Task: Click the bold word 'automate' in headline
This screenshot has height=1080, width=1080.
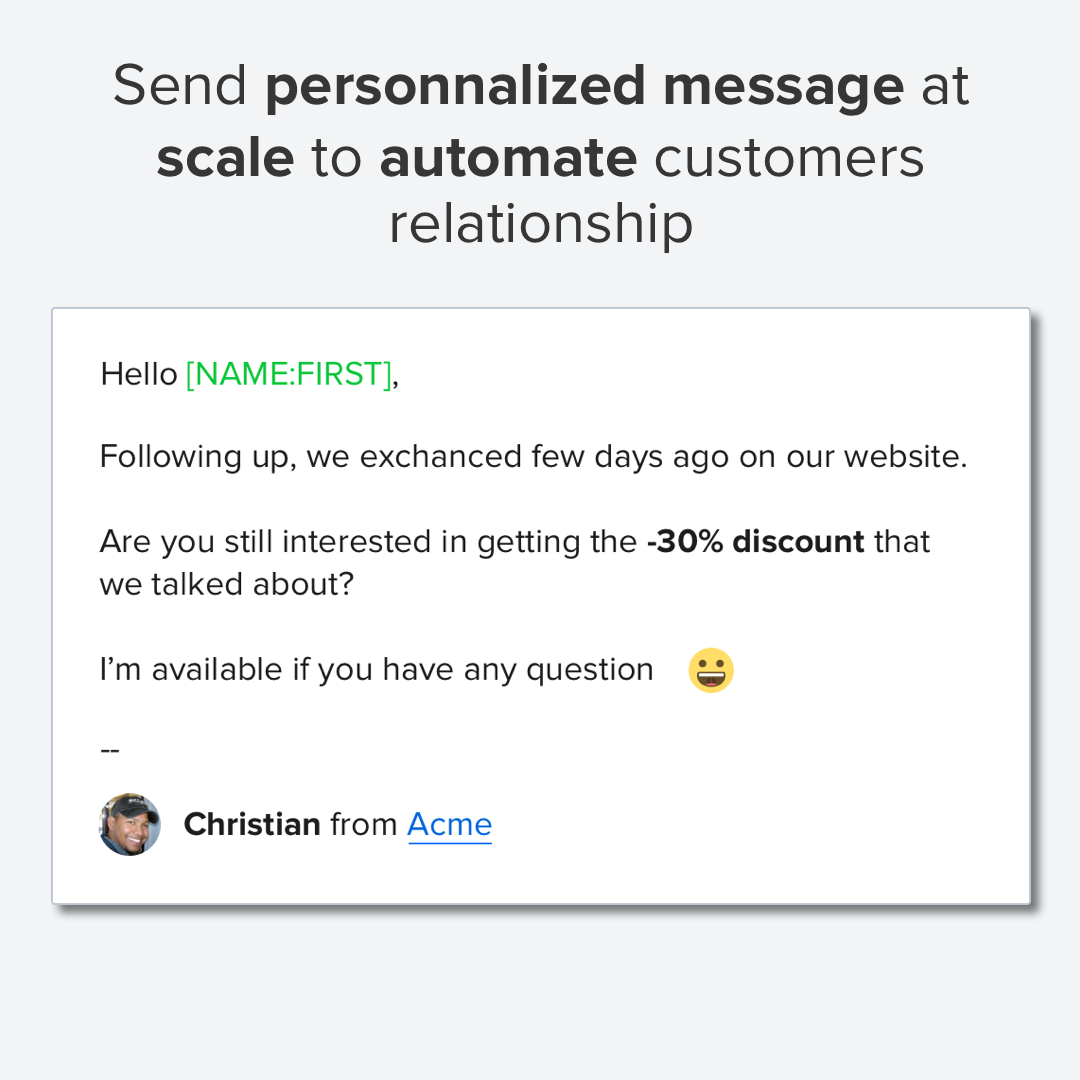Action: (x=508, y=157)
